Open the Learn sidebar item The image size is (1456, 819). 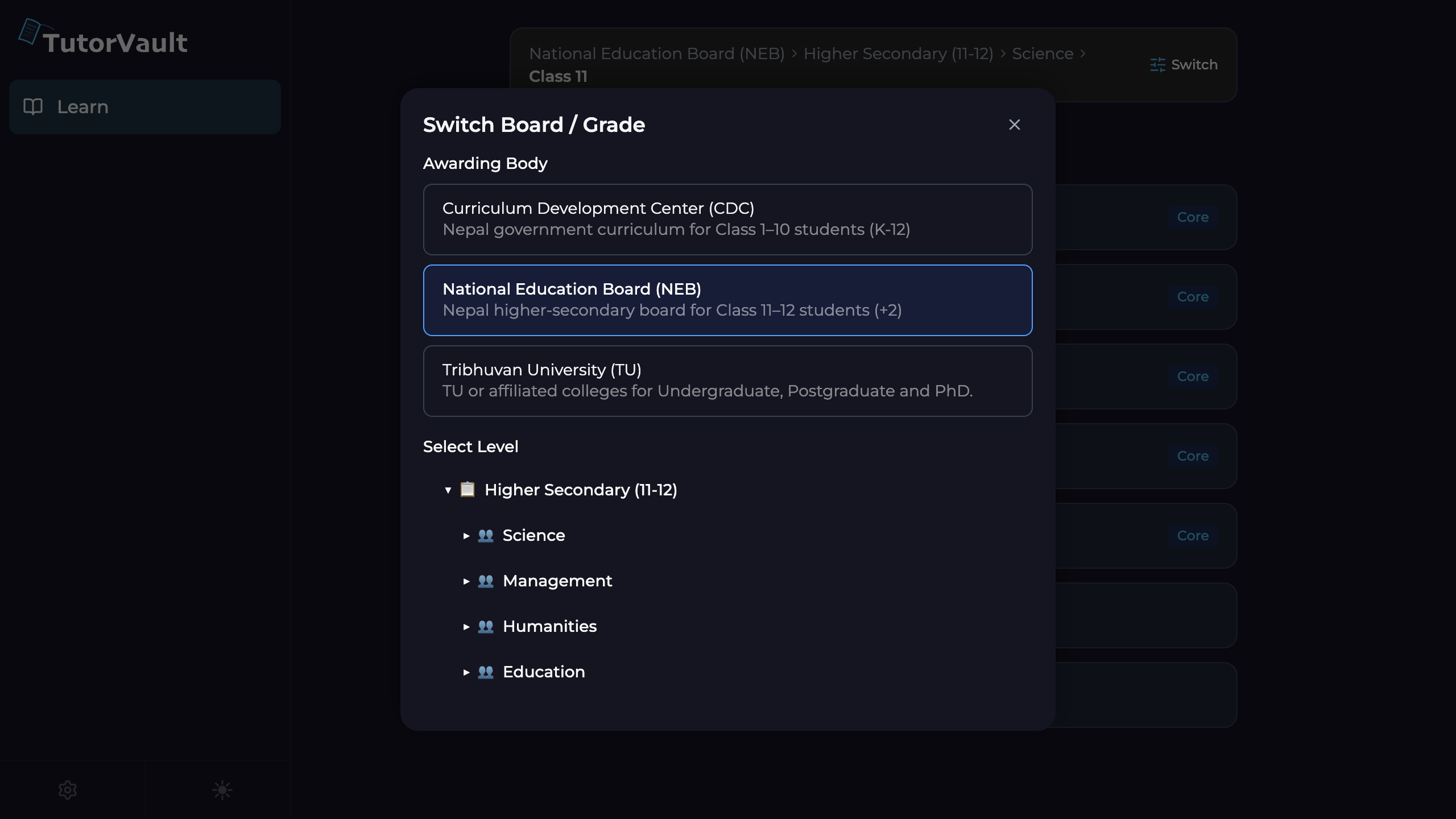click(x=145, y=107)
